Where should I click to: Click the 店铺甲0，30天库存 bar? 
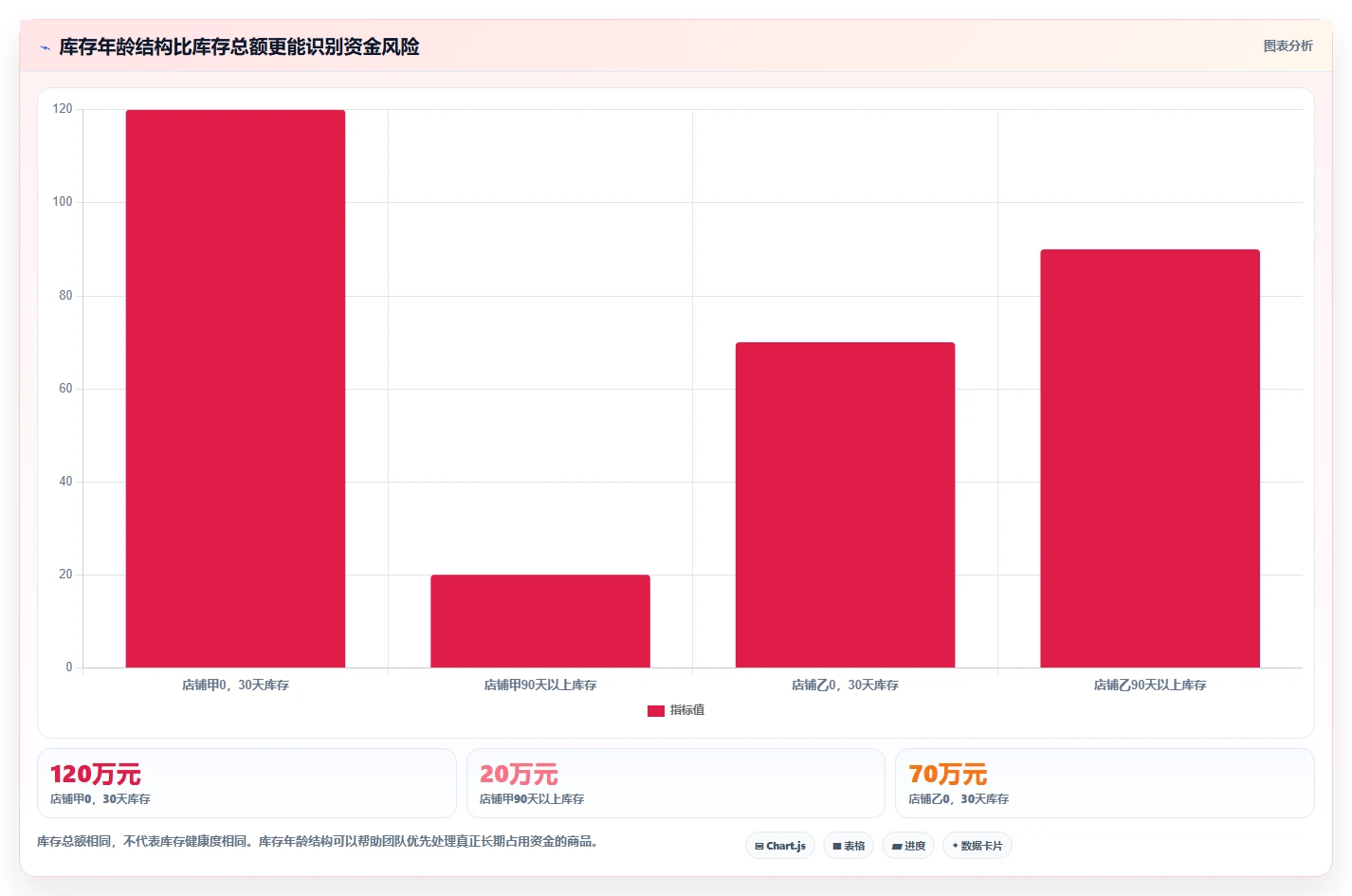point(235,389)
